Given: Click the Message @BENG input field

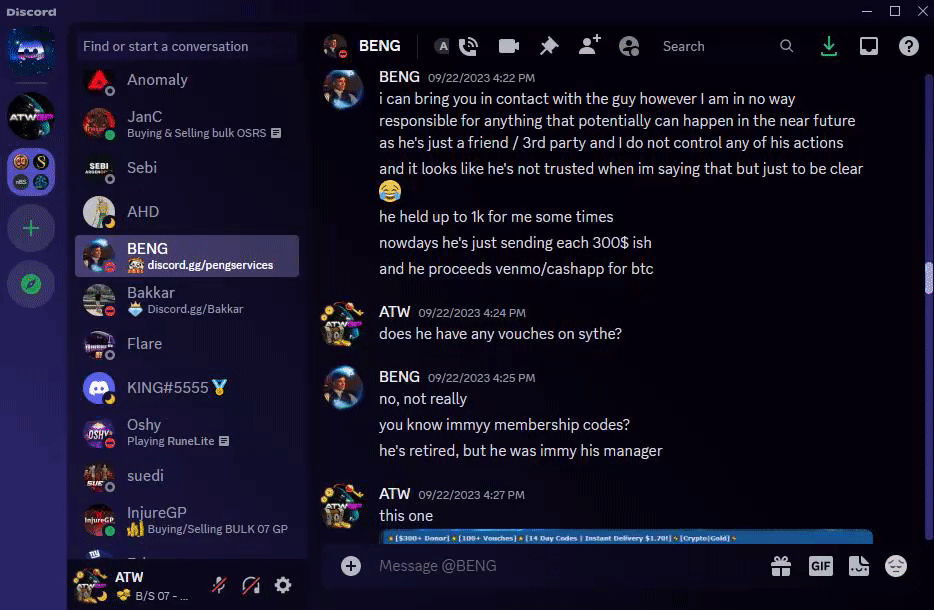Looking at the screenshot, I should pyautogui.click(x=566, y=566).
